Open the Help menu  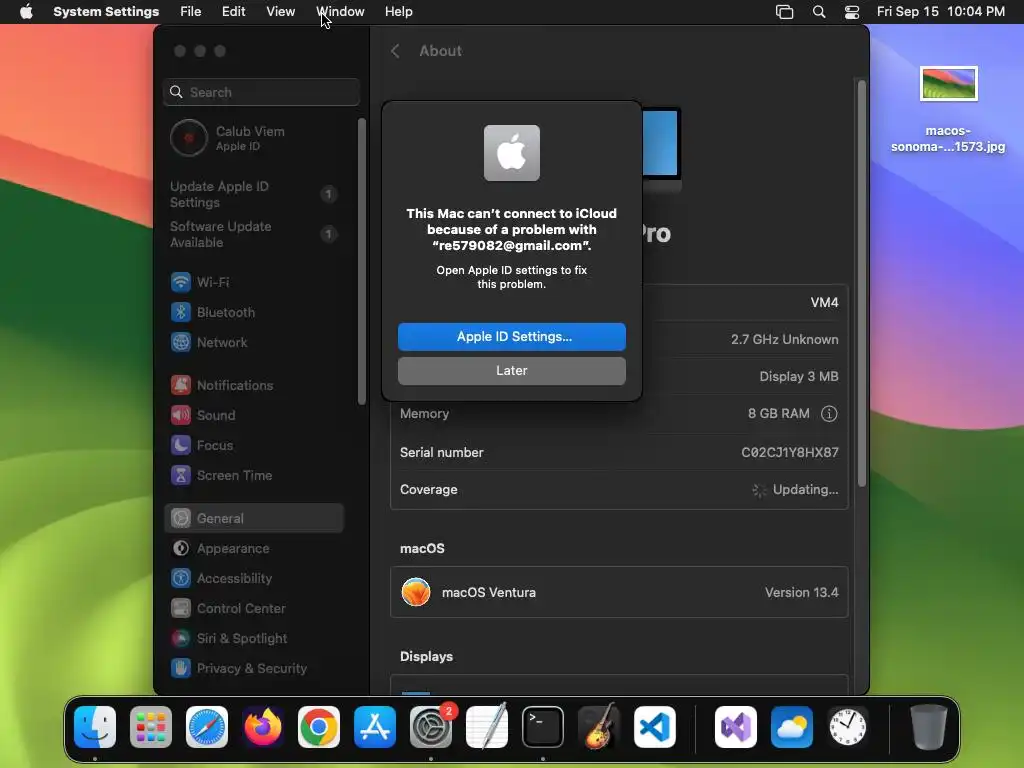398,12
